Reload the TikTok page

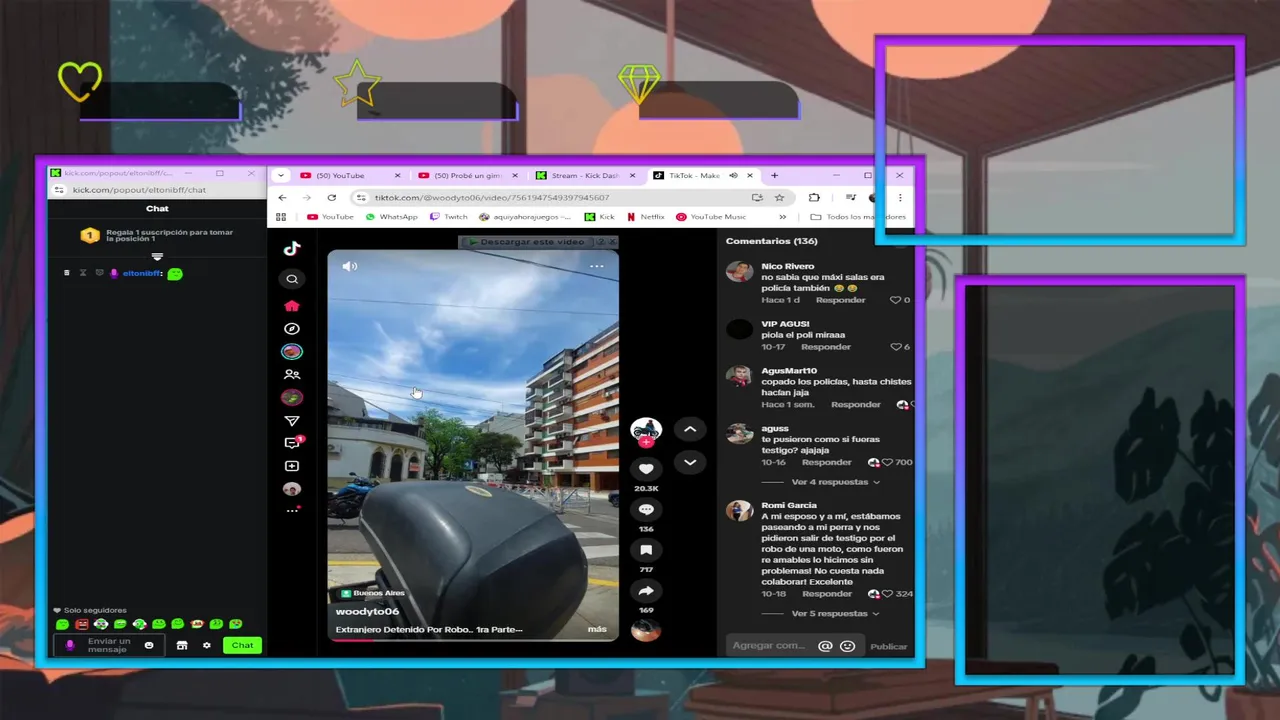(x=332, y=198)
